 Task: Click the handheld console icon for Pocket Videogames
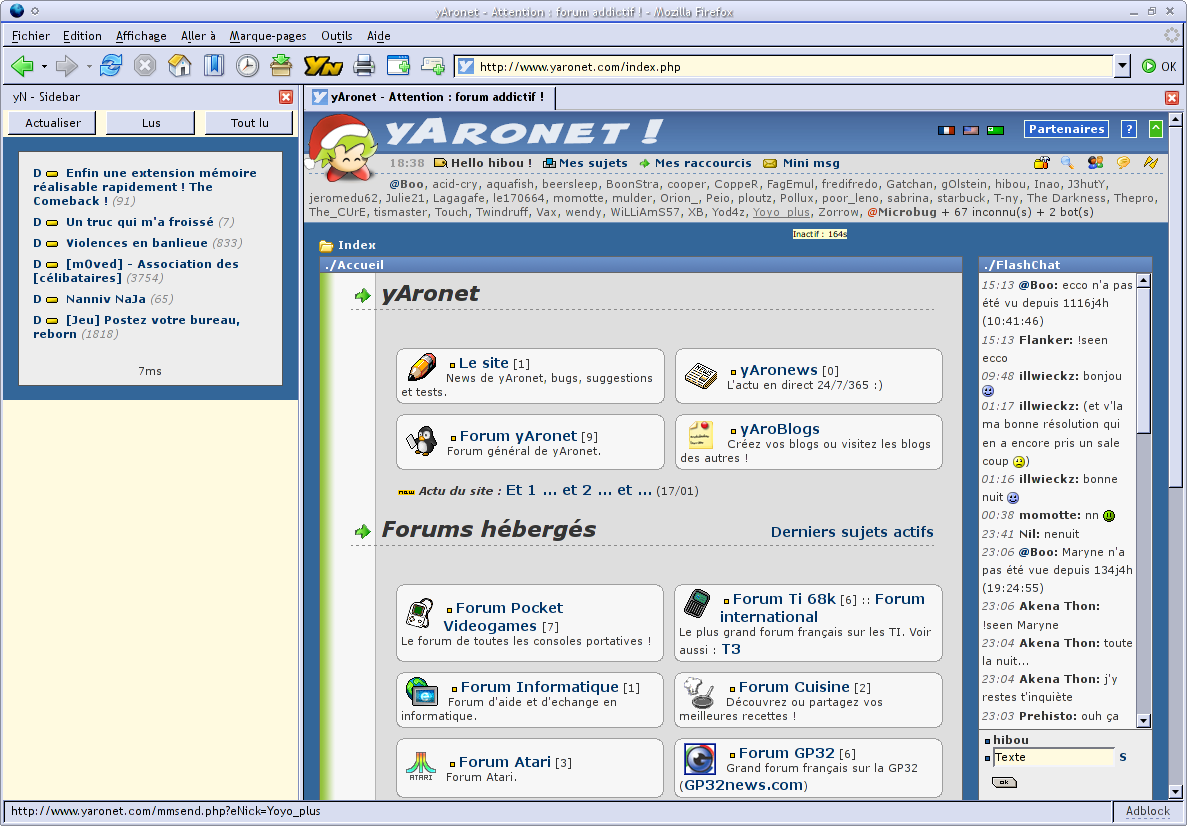pos(419,613)
